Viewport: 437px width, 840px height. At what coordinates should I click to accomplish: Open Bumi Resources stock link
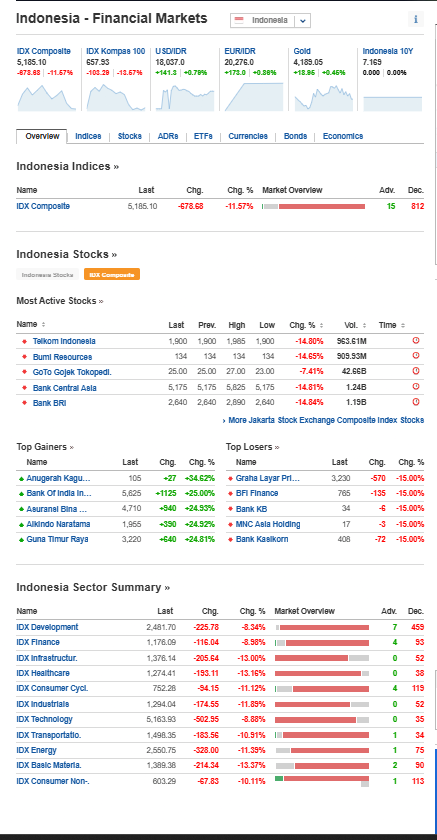(x=62, y=357)
